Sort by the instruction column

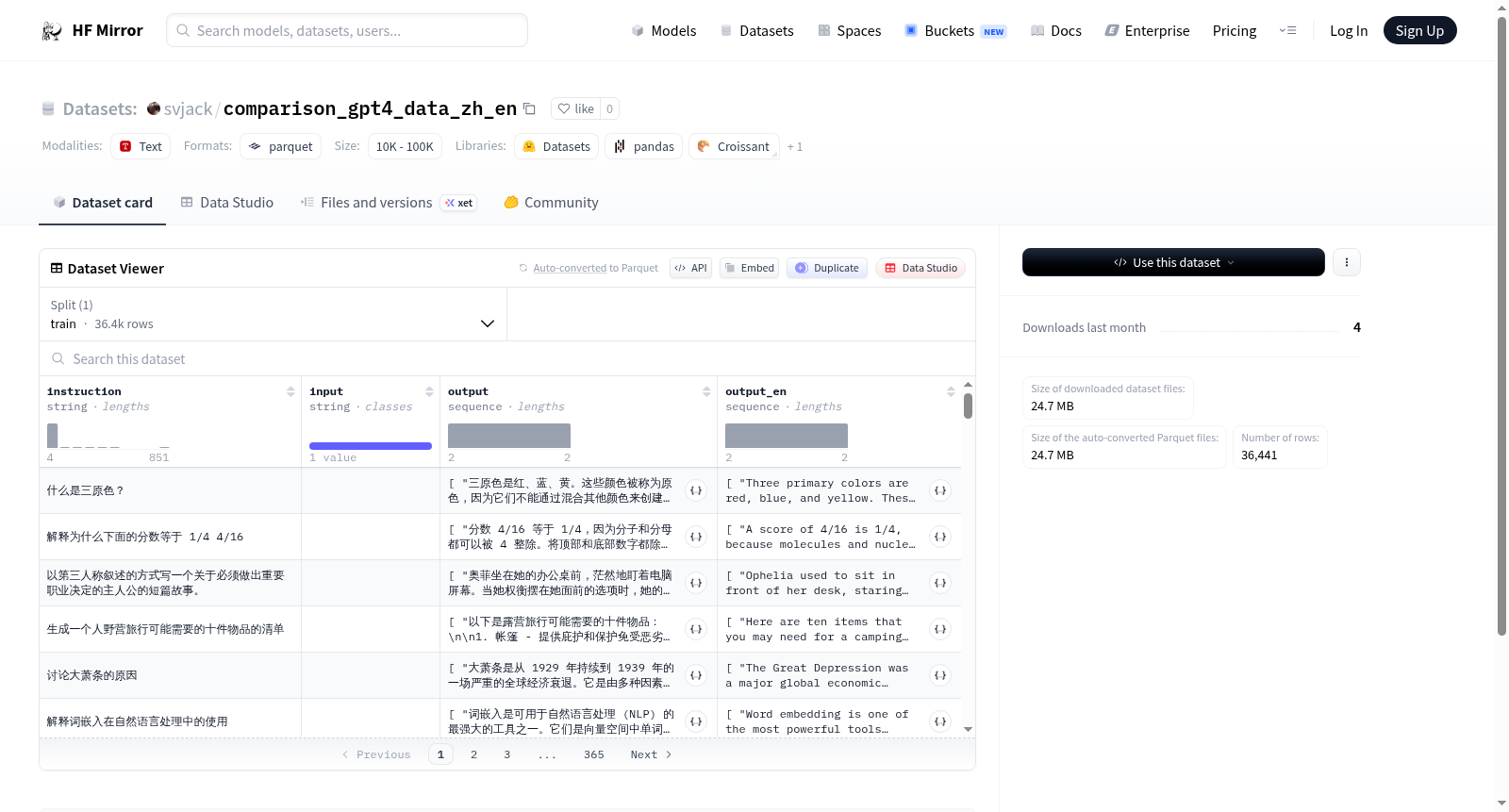click(290, 391)
